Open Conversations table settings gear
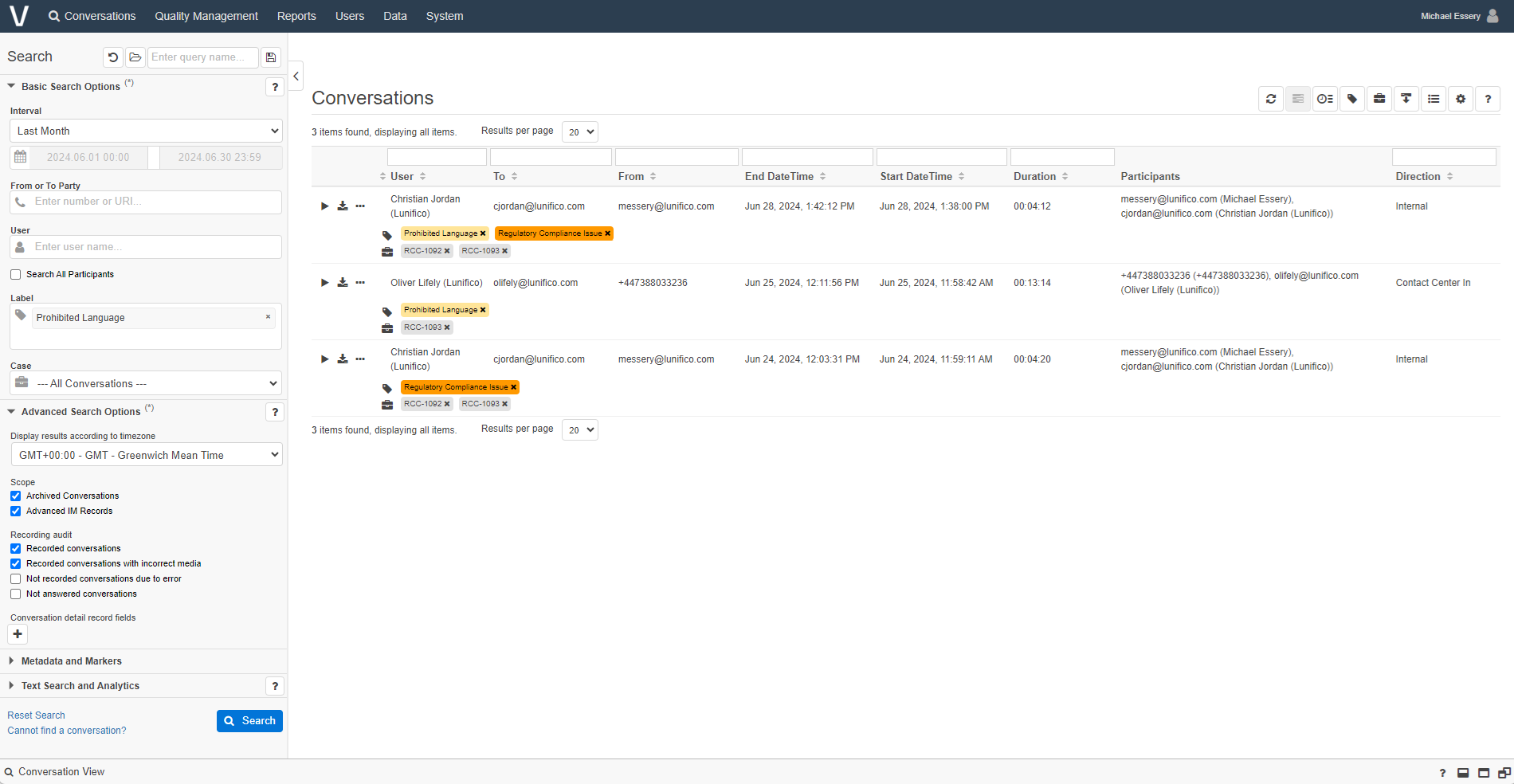The height and width of the screenshot is (784, 1514). point(1461,99)
